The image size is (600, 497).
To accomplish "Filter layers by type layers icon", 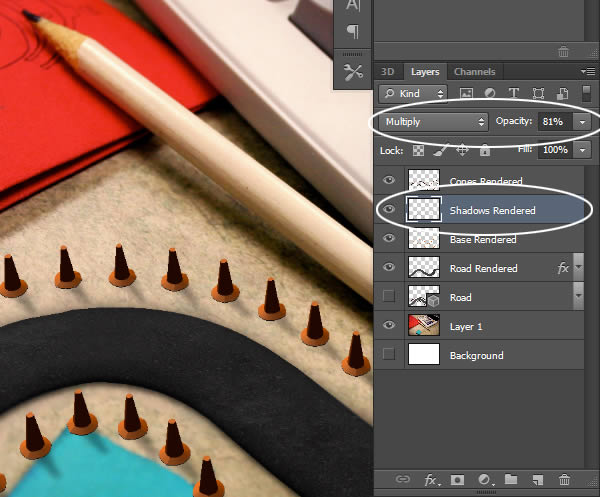I will (x=514, y=93).
